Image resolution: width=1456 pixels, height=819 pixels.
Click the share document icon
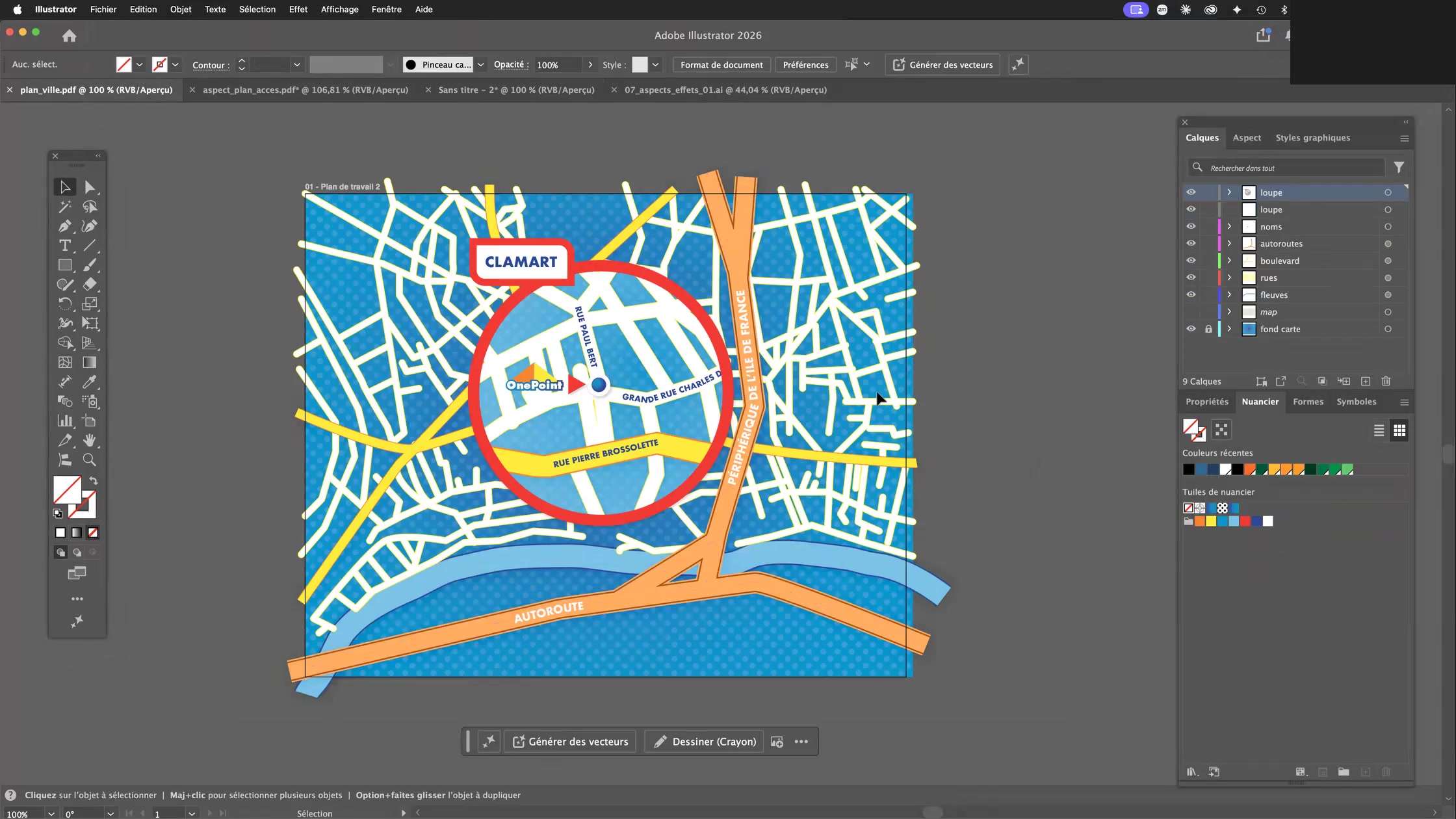pos(1263,36)
